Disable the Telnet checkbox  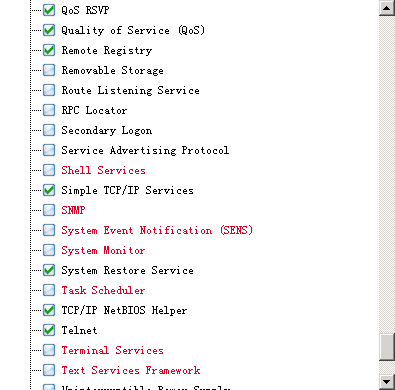49,330
